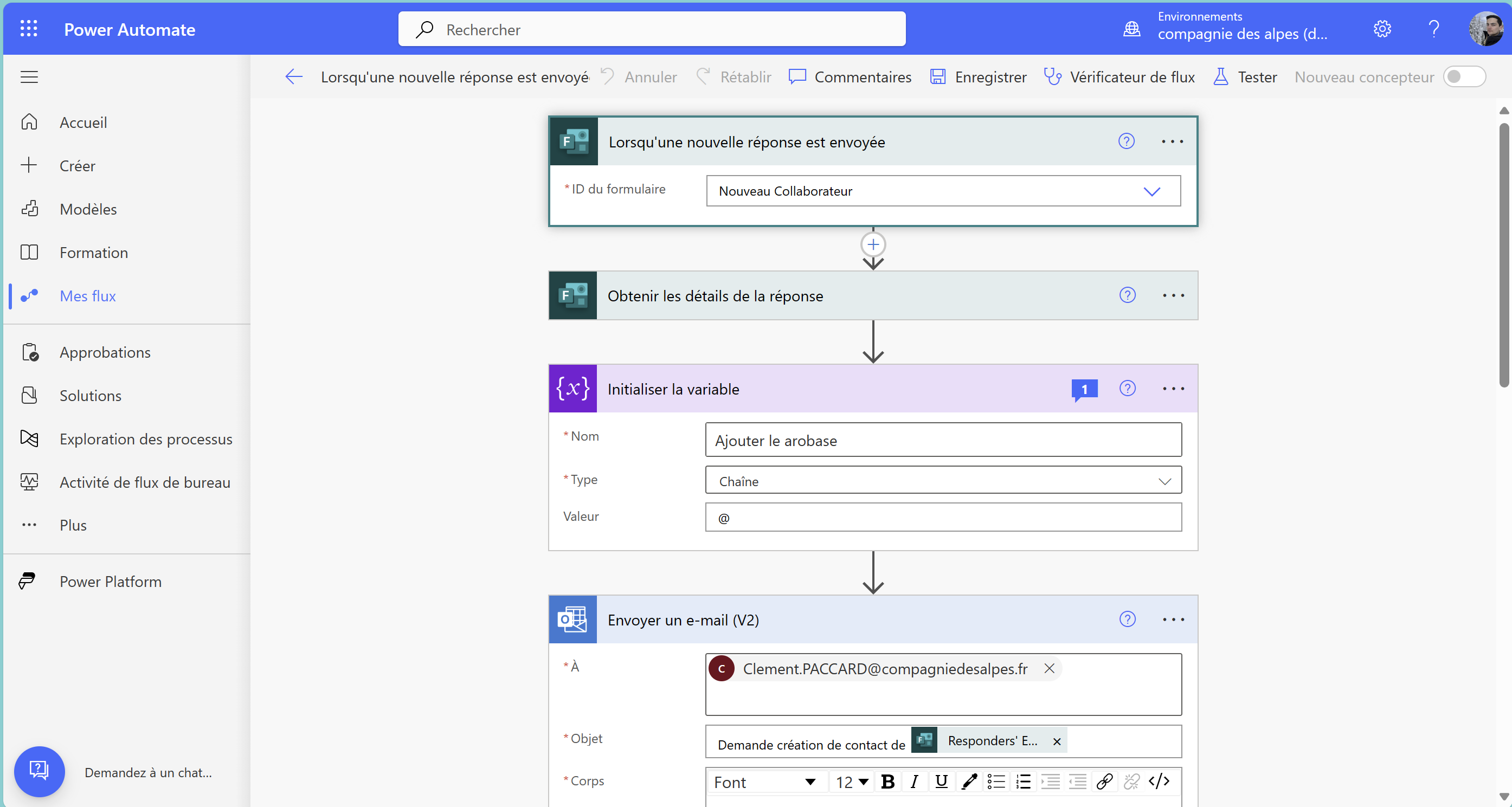Click the Valeur input field

[x=943, y=518]
